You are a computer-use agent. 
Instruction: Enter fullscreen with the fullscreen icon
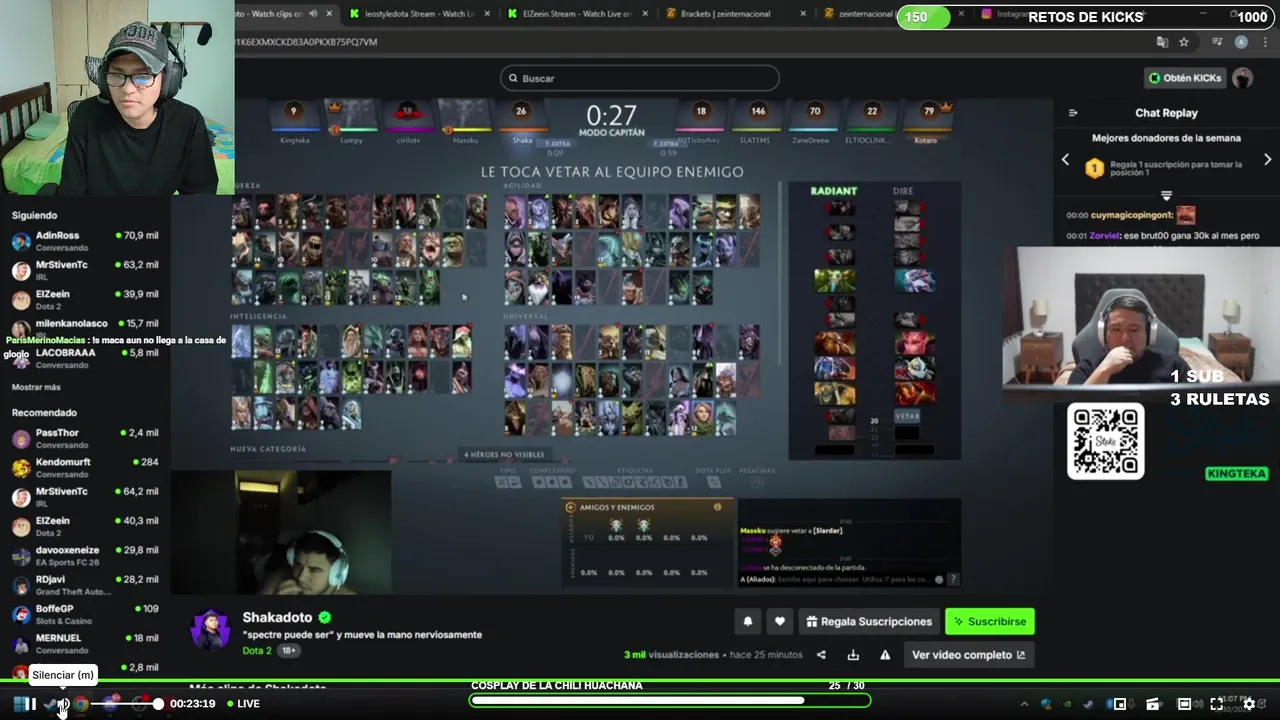(1216, 704)
